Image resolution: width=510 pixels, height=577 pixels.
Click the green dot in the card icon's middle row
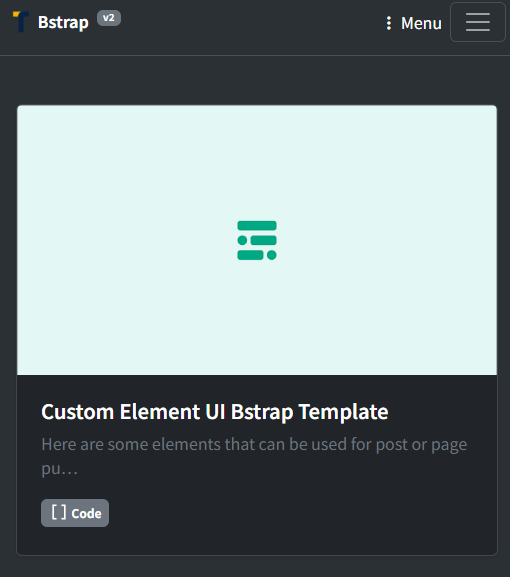(242, 240)
